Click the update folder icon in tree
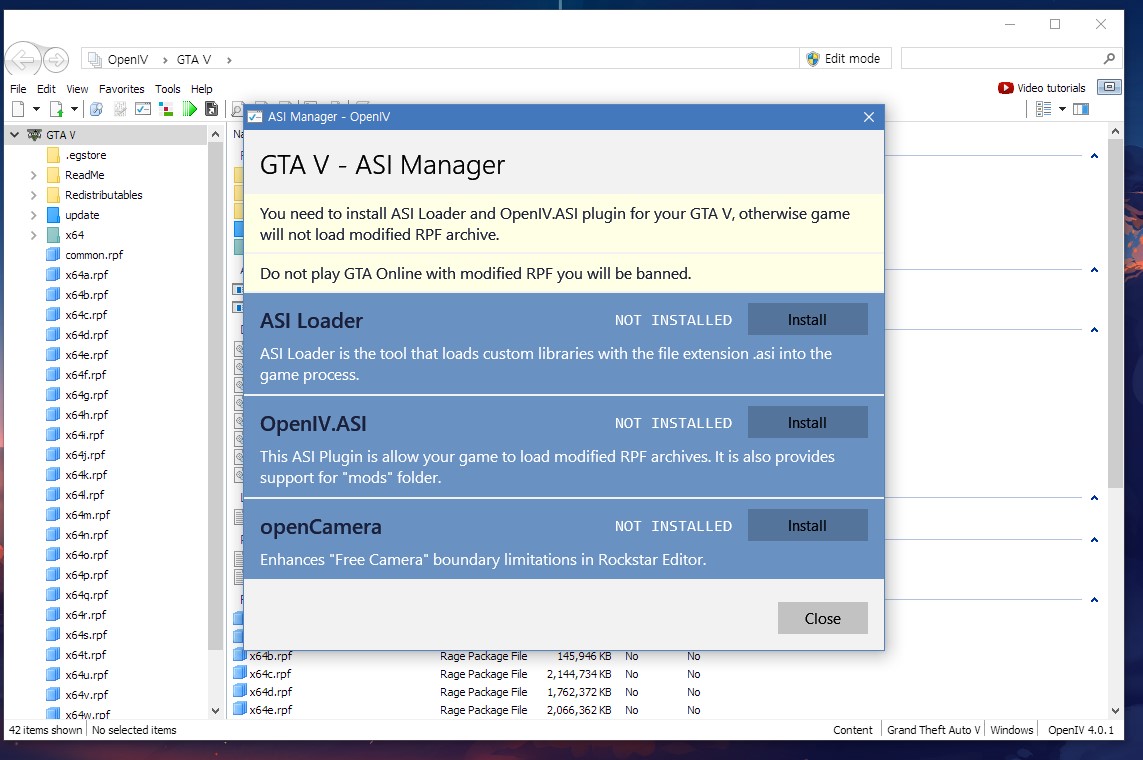Screen dimensions: 1143x760 click(52, 215)
